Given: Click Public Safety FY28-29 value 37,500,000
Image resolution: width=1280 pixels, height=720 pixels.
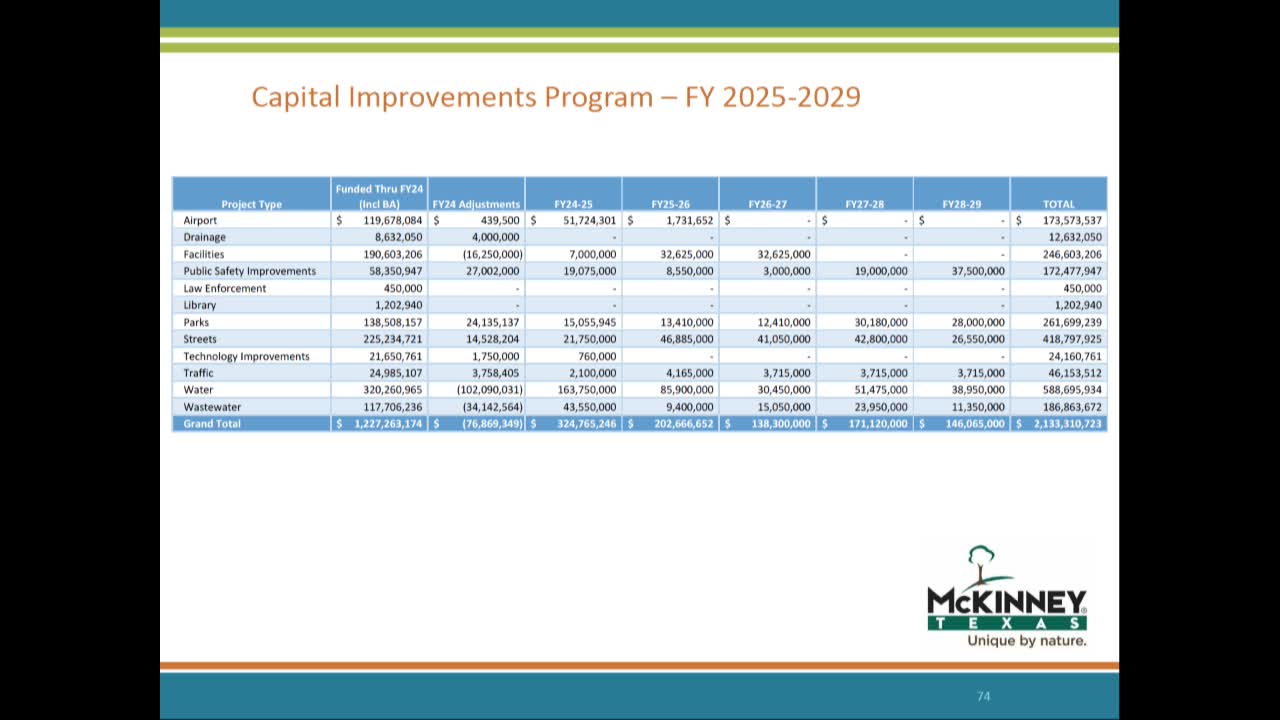Looking at the screenshot, I should point(977,271).
